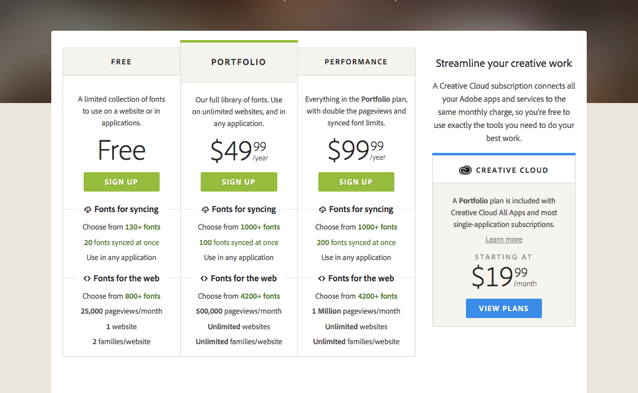Sign up for the Free plan
Viewport: 638px width, 393px height.
point(121,182)
